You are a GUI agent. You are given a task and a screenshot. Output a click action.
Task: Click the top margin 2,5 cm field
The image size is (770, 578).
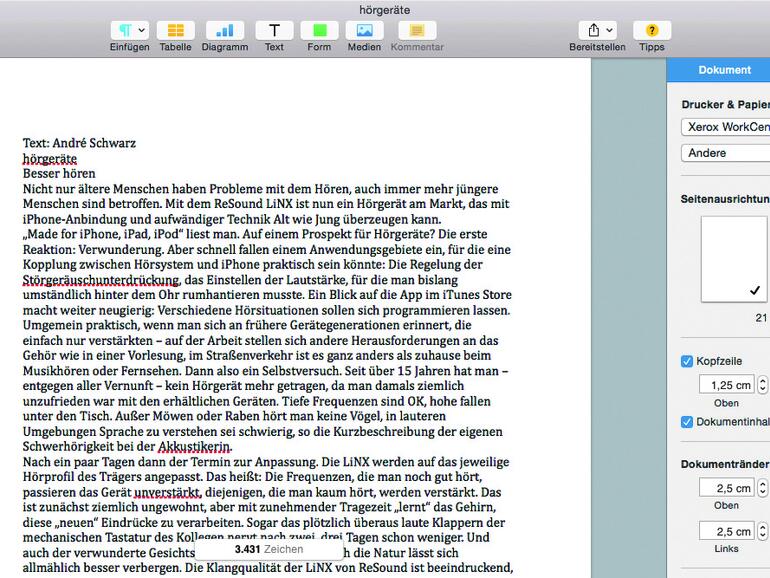tap(726, 488)
